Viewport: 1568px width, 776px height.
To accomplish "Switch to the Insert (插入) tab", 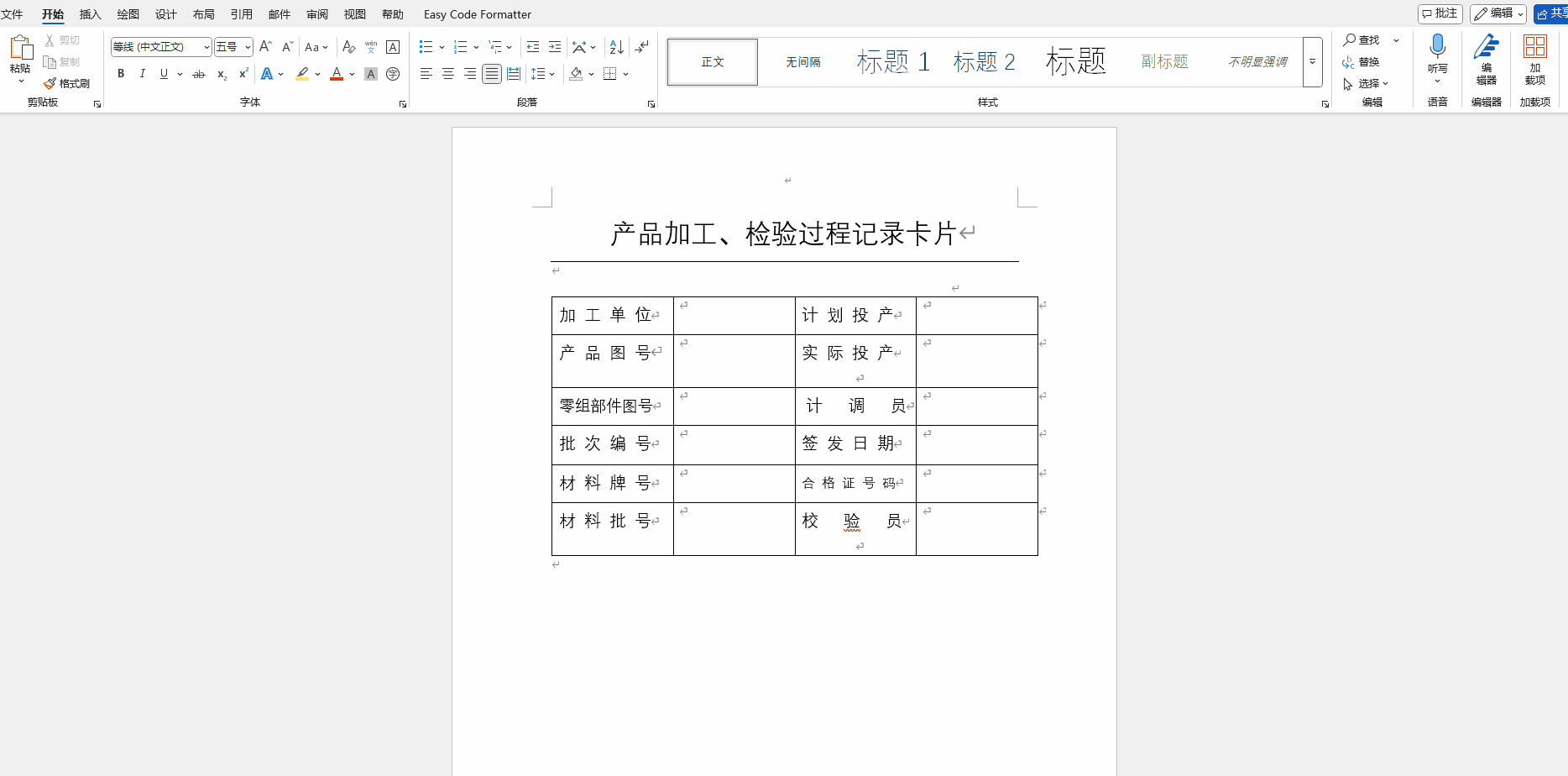I will (x=90, y=14).
